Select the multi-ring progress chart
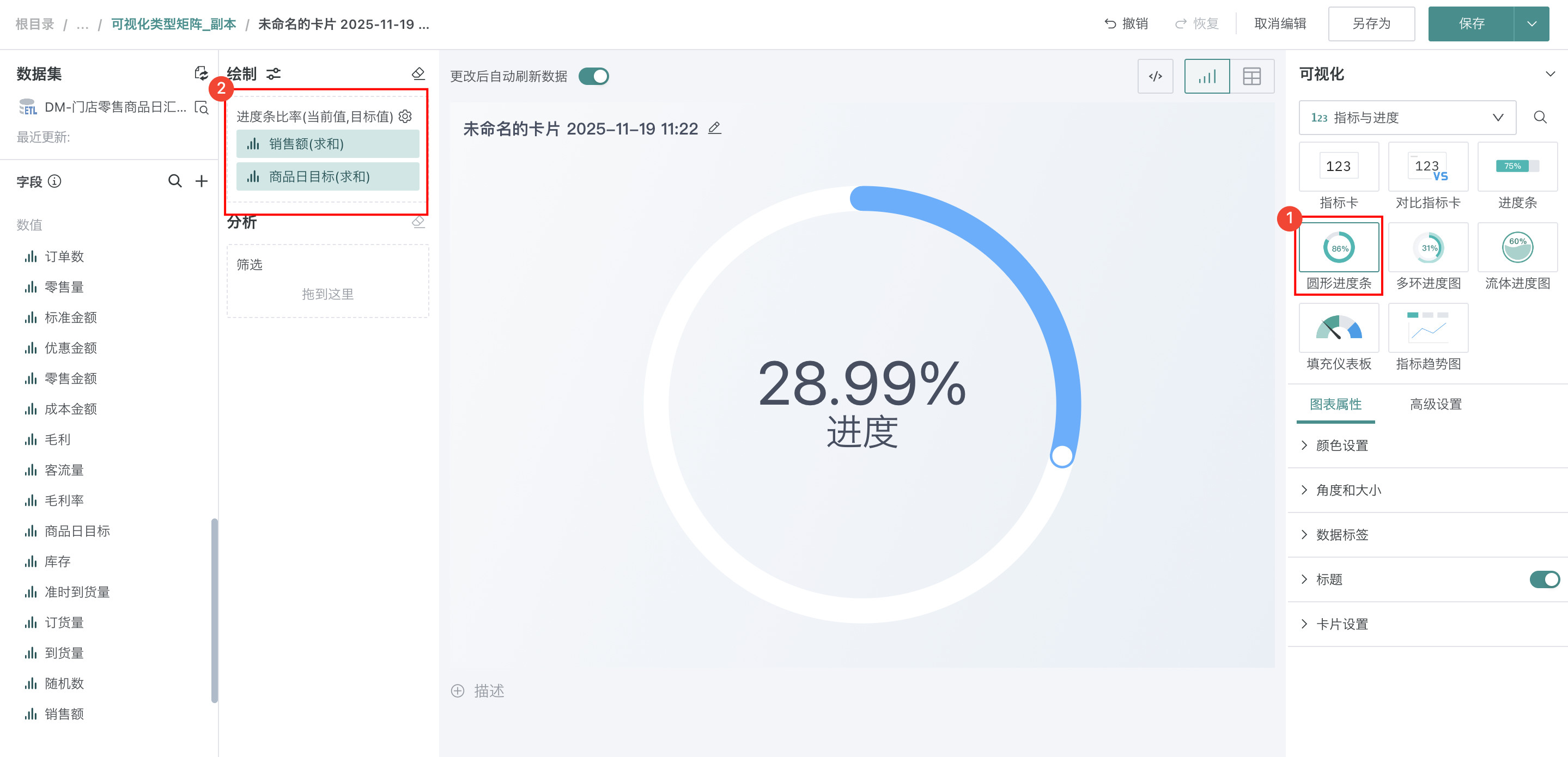The image size is (1568, 757). click(1427, 248)
